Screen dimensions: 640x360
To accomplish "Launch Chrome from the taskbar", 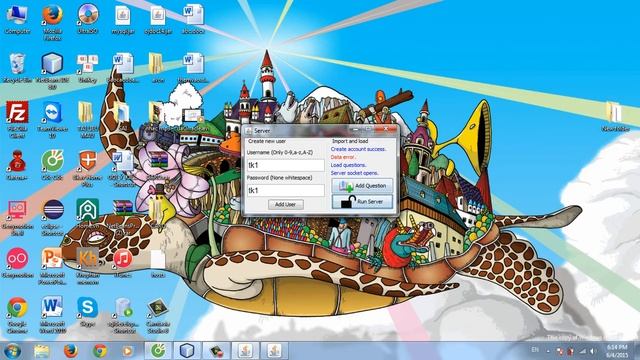I will pyautogui.click(x=100, y=351).
